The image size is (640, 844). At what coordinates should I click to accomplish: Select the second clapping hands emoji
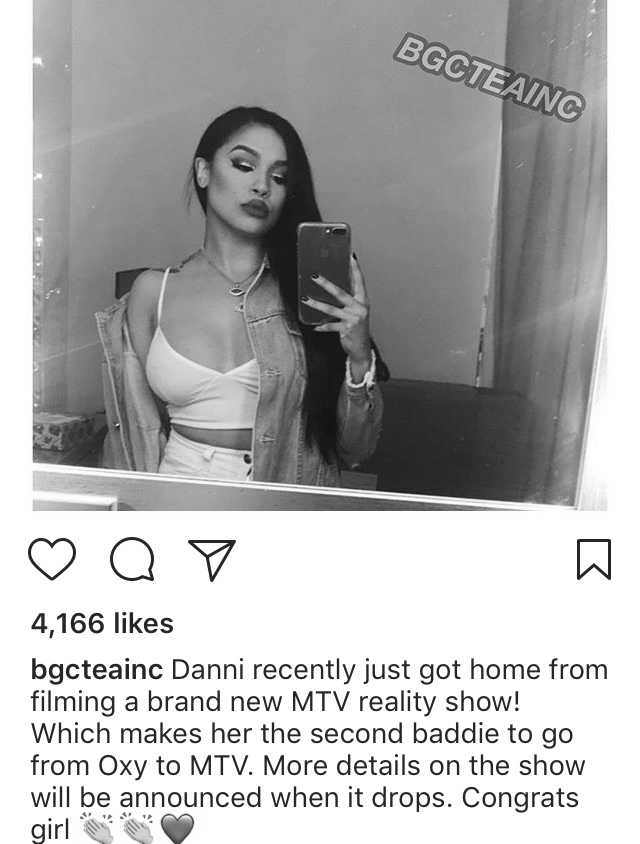click(x=137, y=829)
